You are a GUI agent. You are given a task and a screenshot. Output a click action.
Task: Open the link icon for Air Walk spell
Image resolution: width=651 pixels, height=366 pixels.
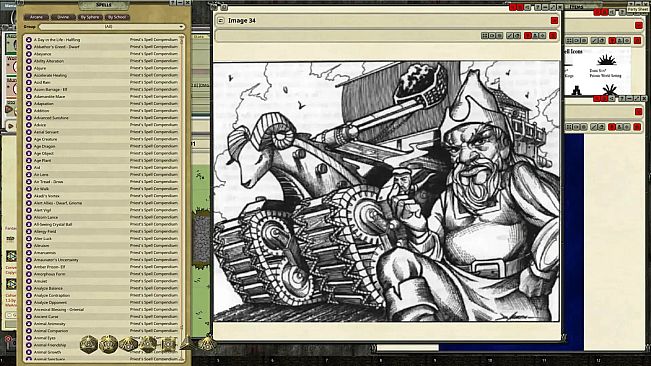29,189
